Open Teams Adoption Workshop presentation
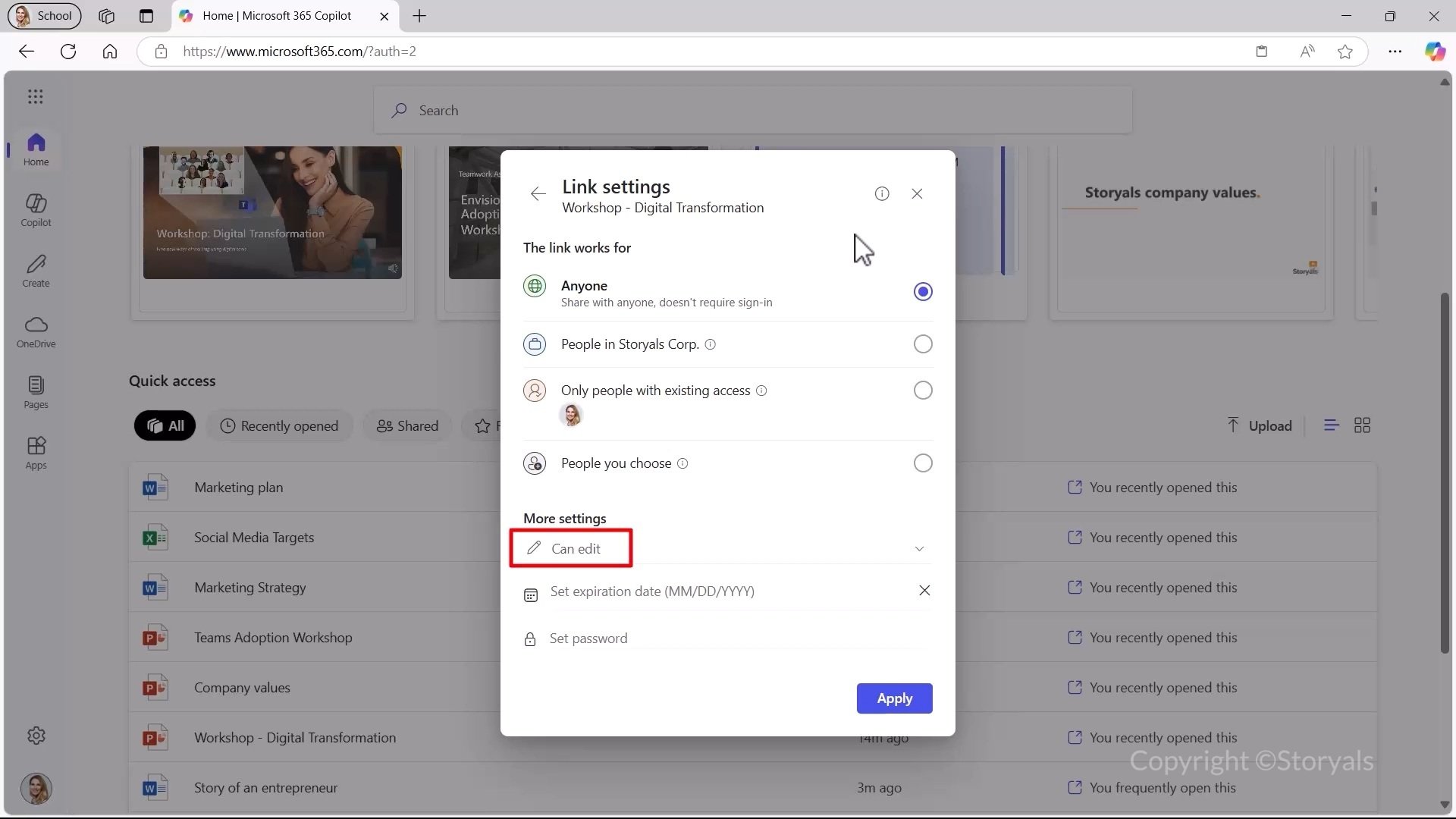This screenshot has height=819, width=1456. [x=273, y=638]
